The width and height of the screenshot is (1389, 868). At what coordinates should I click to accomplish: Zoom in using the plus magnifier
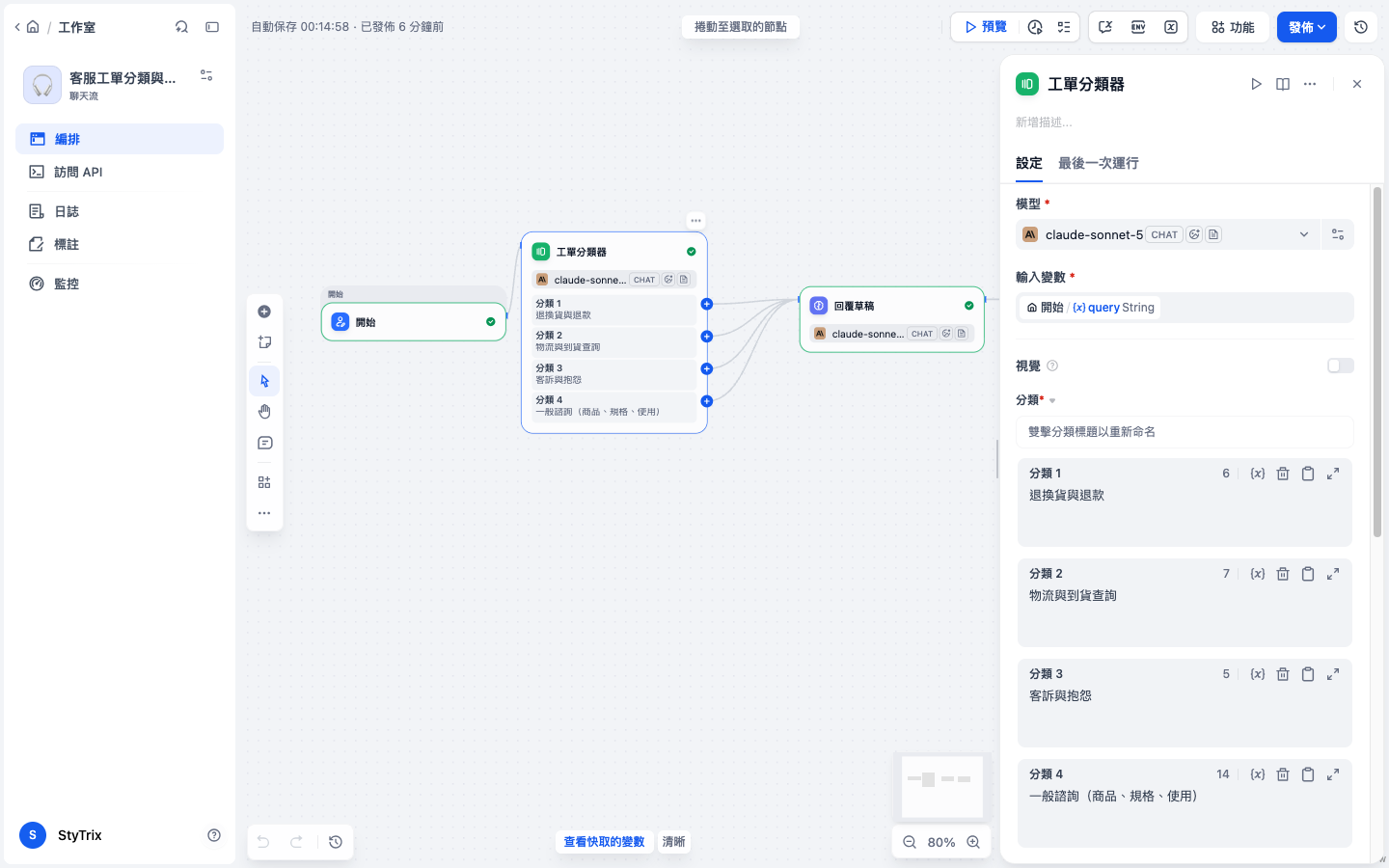(973, 842)
